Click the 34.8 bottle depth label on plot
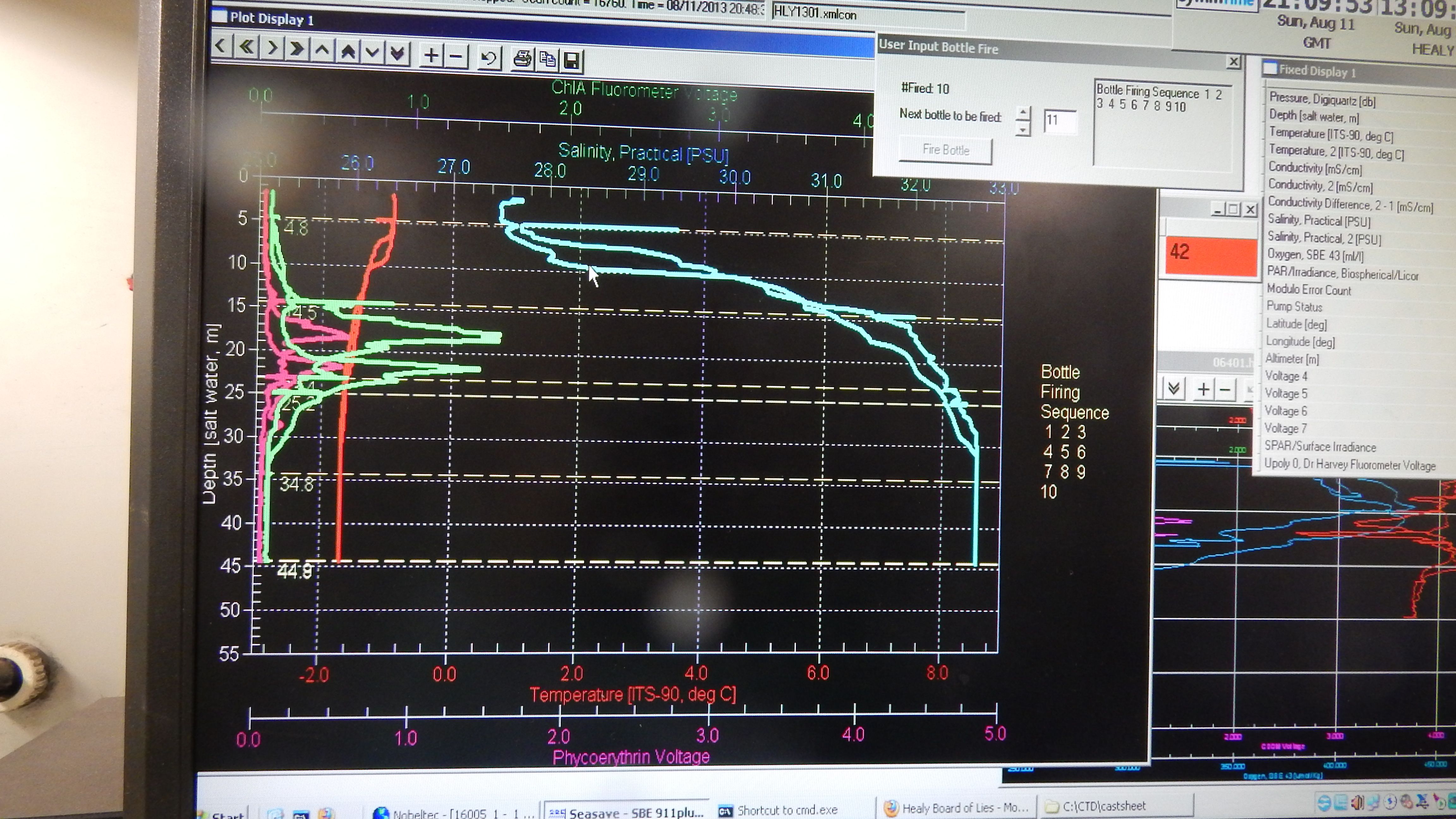This screenshot has width=1456, height=819. tap(296, 484)
